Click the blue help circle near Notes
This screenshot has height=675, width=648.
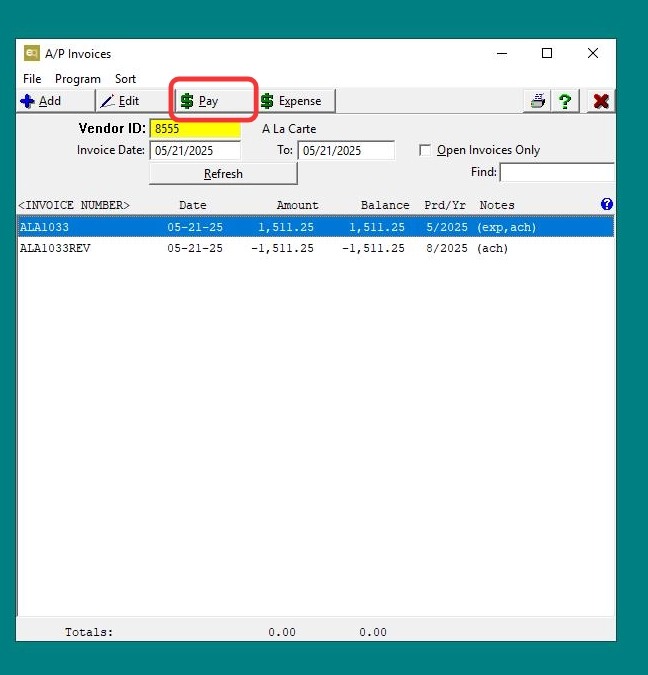click(607, 204)
